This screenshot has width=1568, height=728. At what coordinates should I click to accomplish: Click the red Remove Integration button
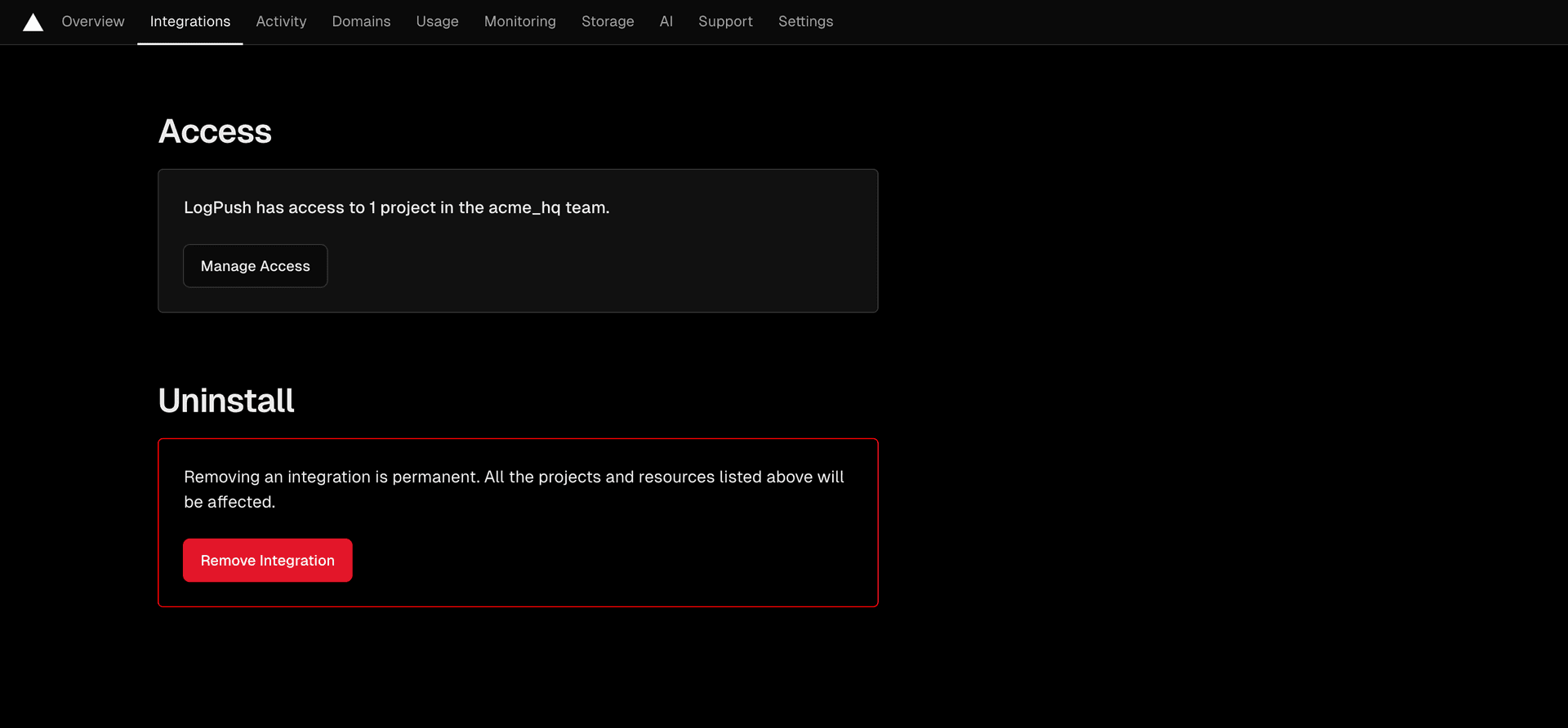tap(267, 561)
